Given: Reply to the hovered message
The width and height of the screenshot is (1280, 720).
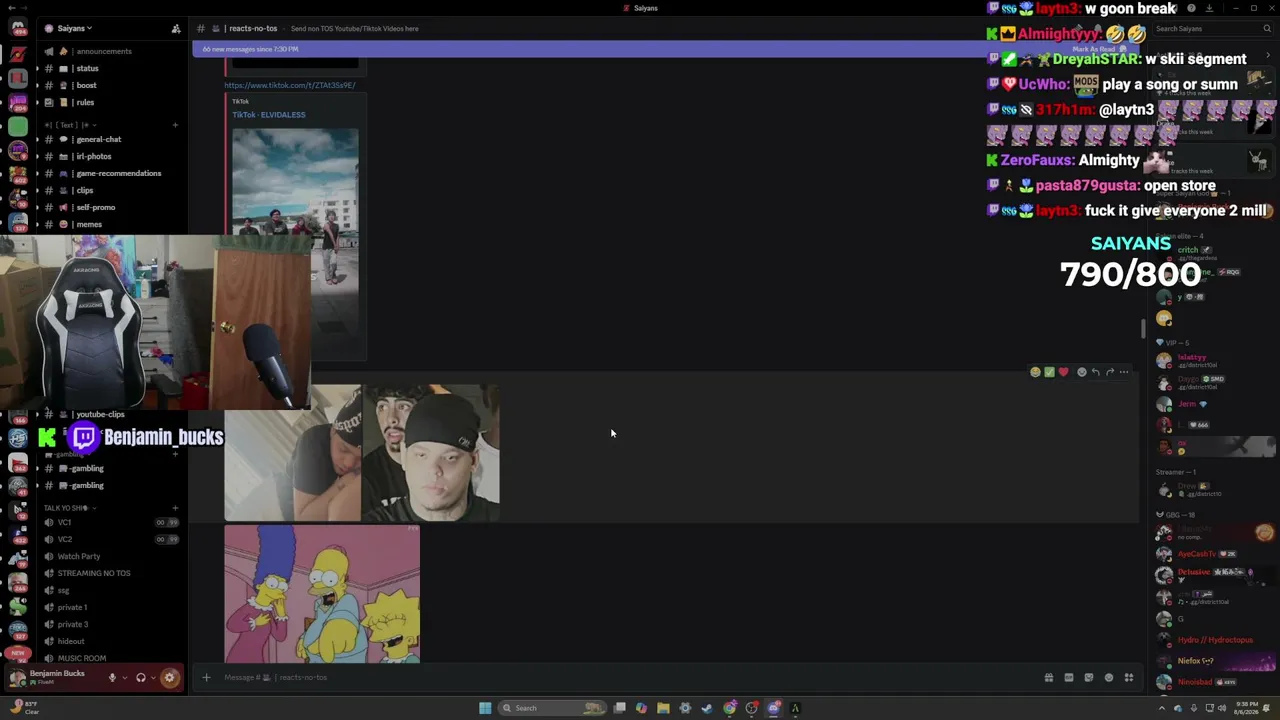Looking at the screenshot, I should click(x=1095, y=372).
